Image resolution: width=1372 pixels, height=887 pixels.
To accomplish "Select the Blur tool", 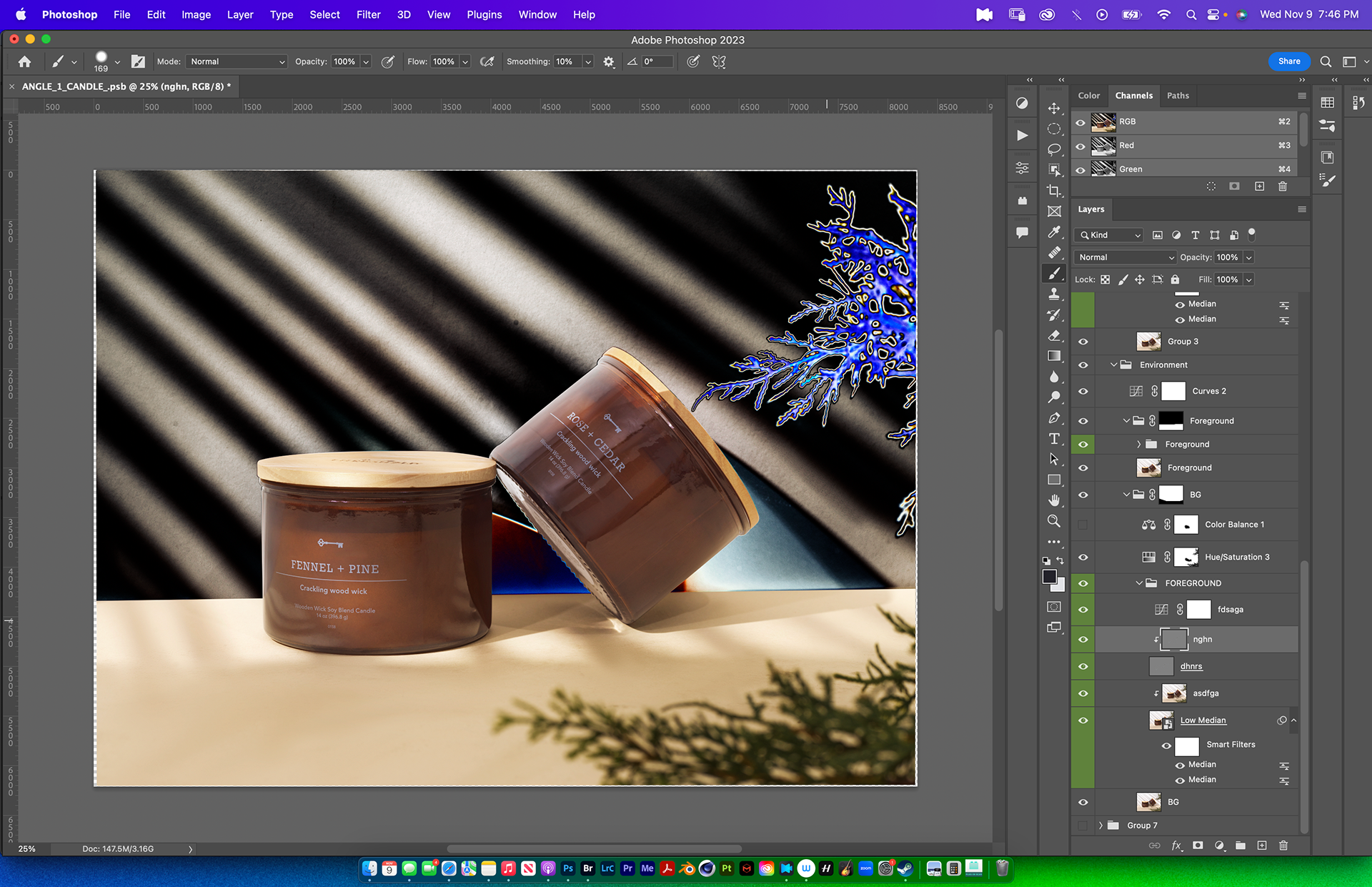I will tap(1054, 377).
